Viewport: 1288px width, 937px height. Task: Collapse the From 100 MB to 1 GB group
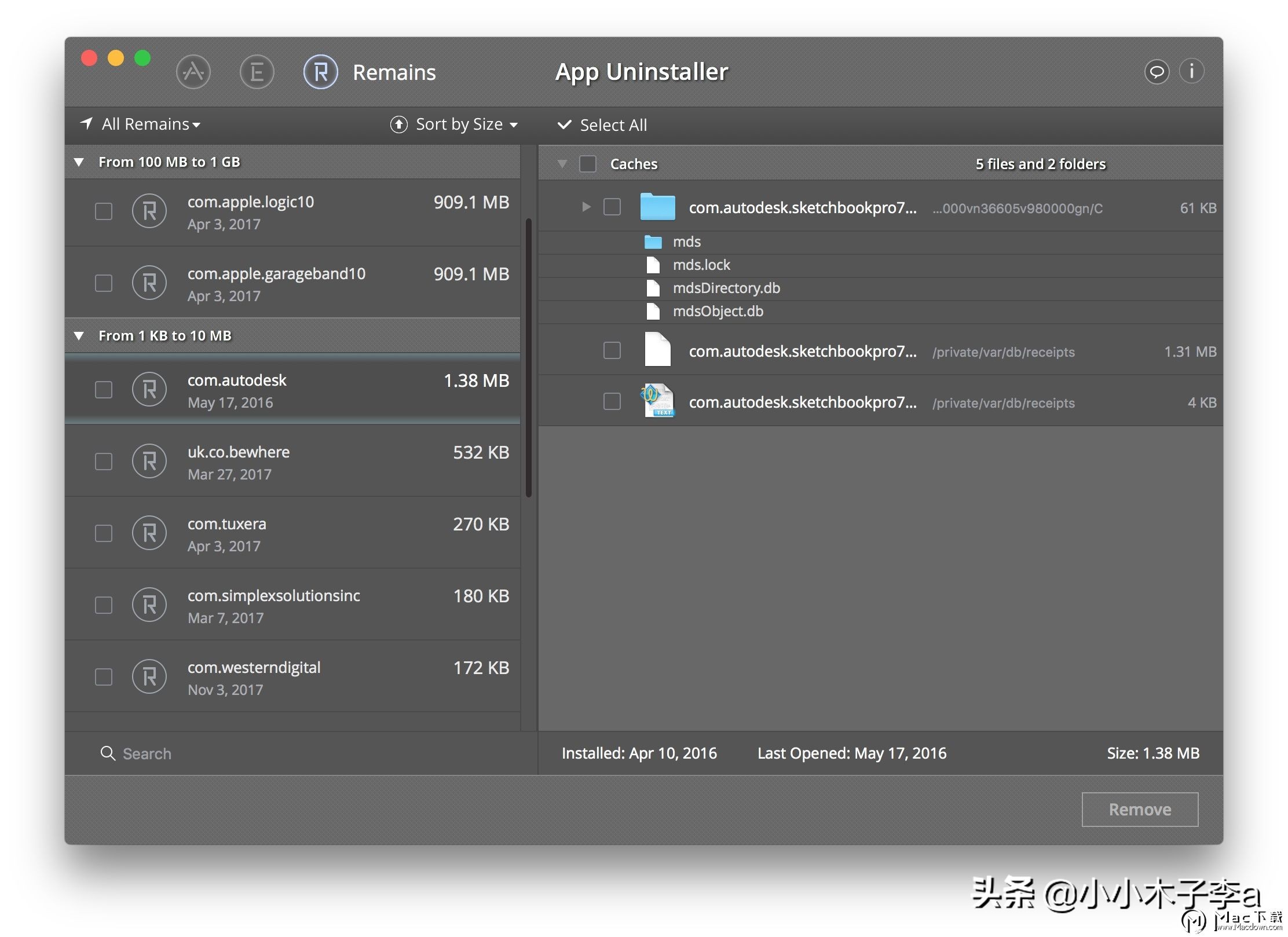point(79,162)
